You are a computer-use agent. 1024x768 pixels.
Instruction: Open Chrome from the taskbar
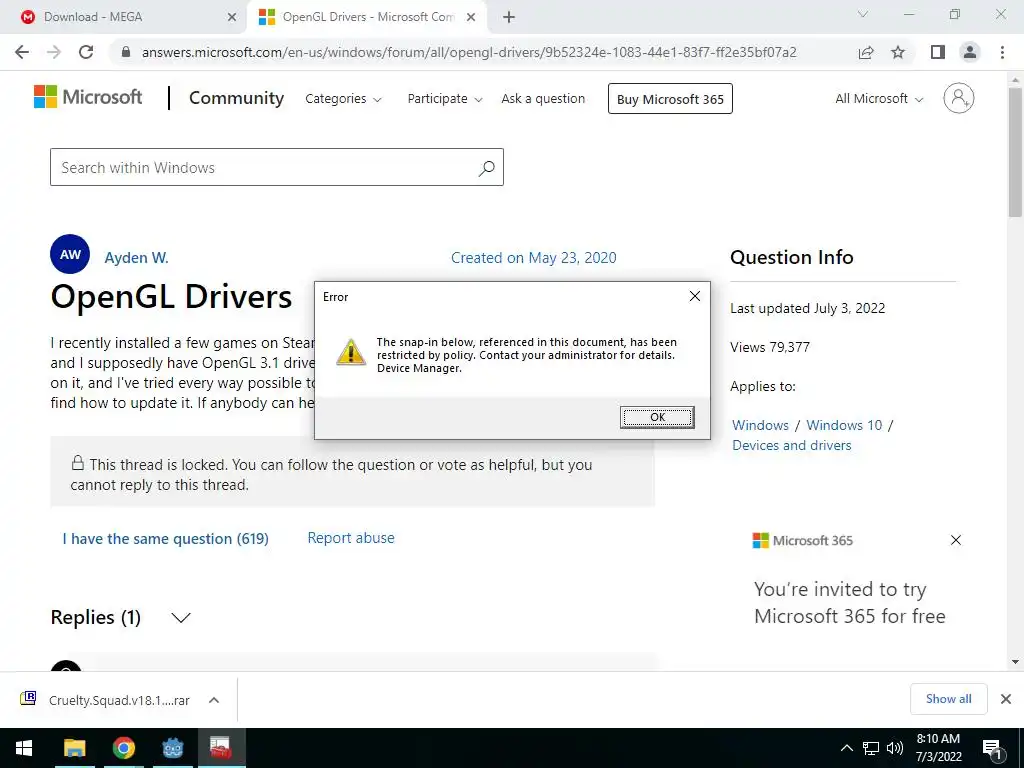coord(123,748)
